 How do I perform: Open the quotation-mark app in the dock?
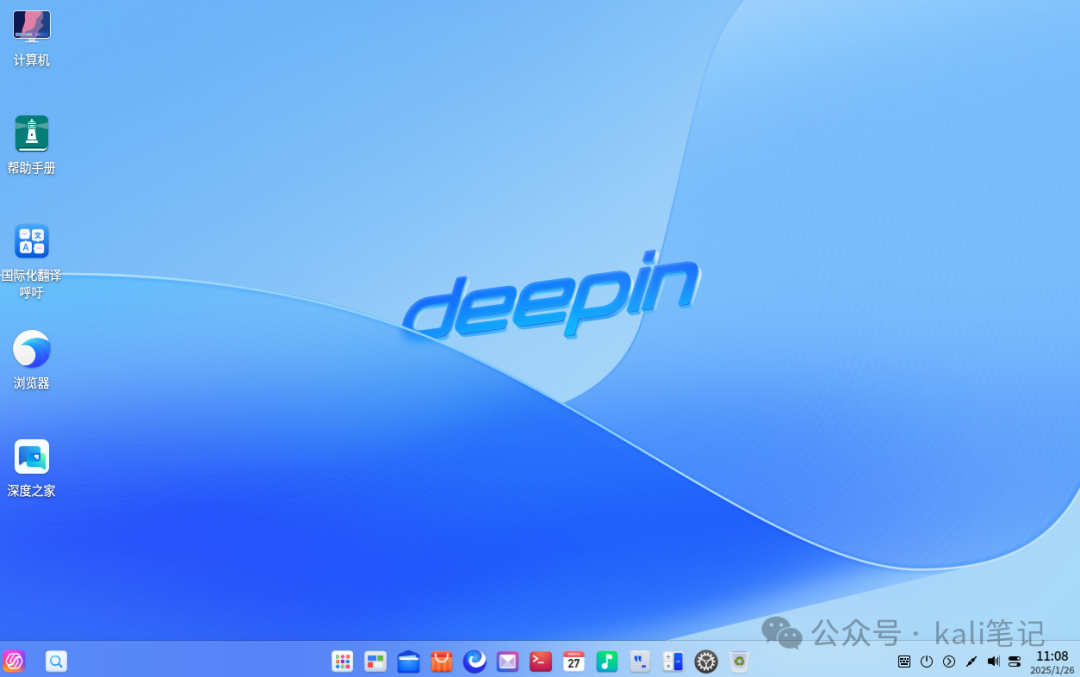(640, 661)
